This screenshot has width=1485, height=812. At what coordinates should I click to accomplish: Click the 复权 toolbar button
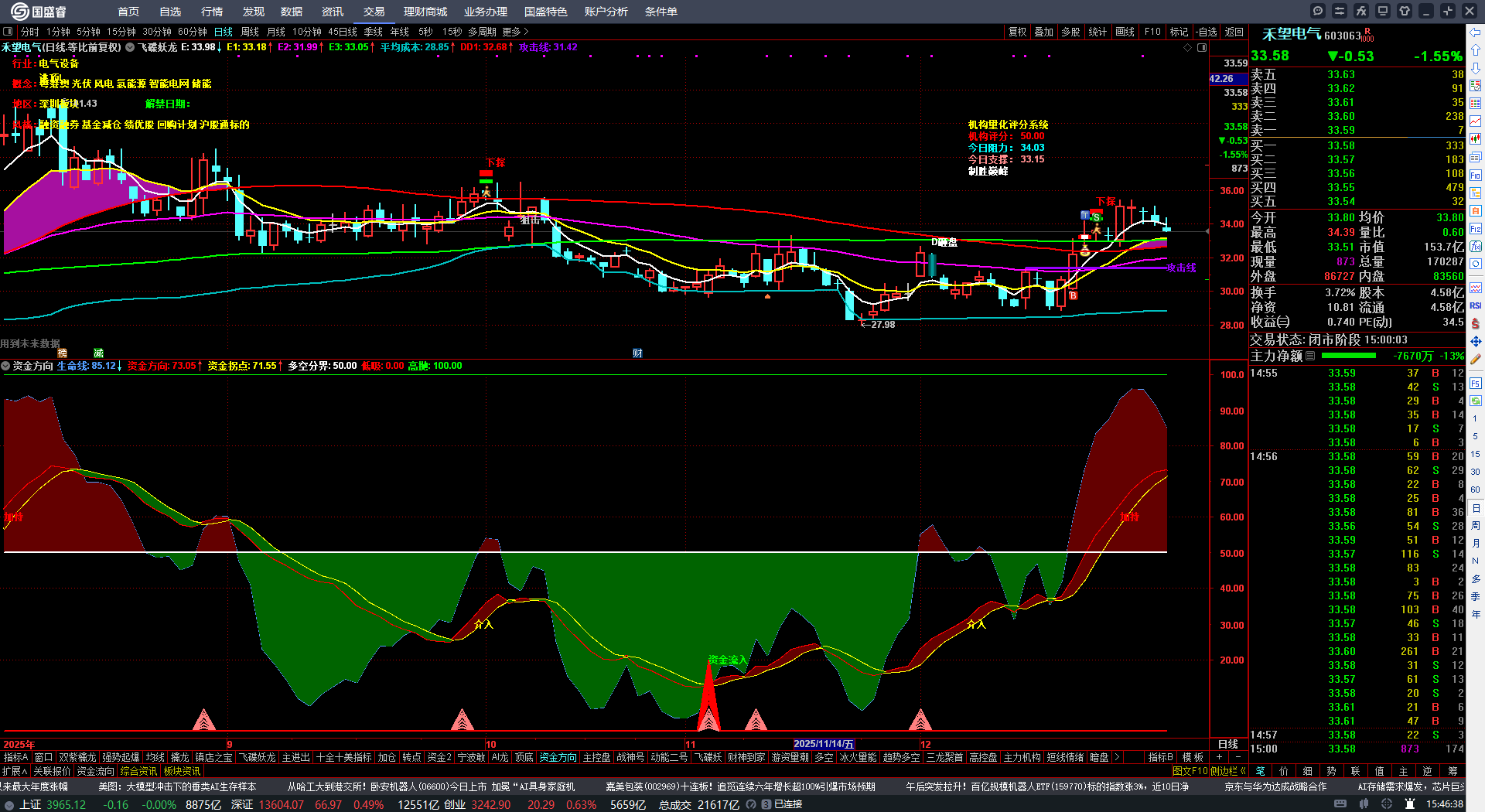(x=1017, y=32)
